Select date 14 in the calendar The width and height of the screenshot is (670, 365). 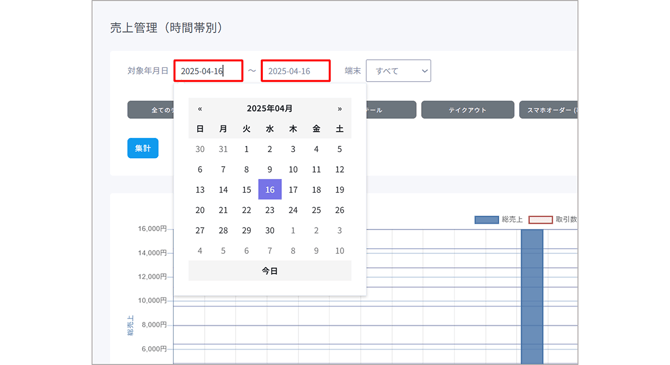pyautogui.click(x=223, y=190)
